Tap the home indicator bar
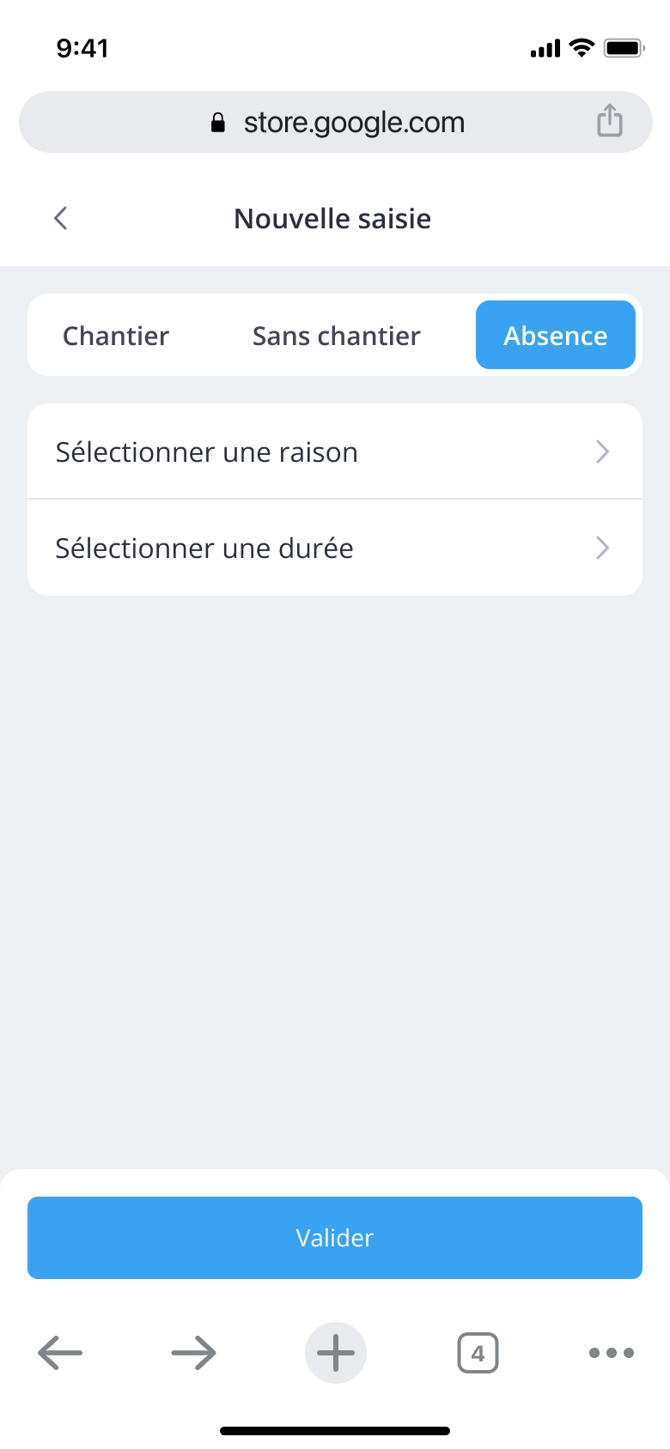This screenshot has height=1449, width=670. click(x=335, y=1431)
